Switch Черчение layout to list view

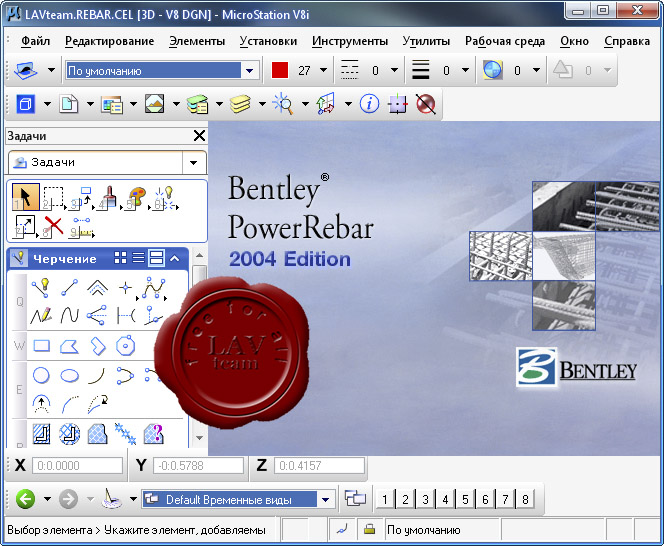tap(138, 258)
